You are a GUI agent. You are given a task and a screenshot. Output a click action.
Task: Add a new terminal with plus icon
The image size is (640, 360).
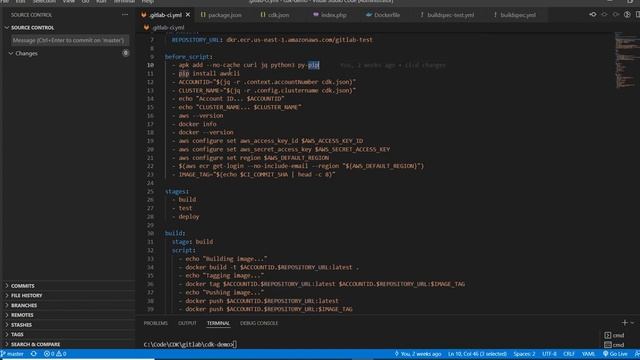624,323
